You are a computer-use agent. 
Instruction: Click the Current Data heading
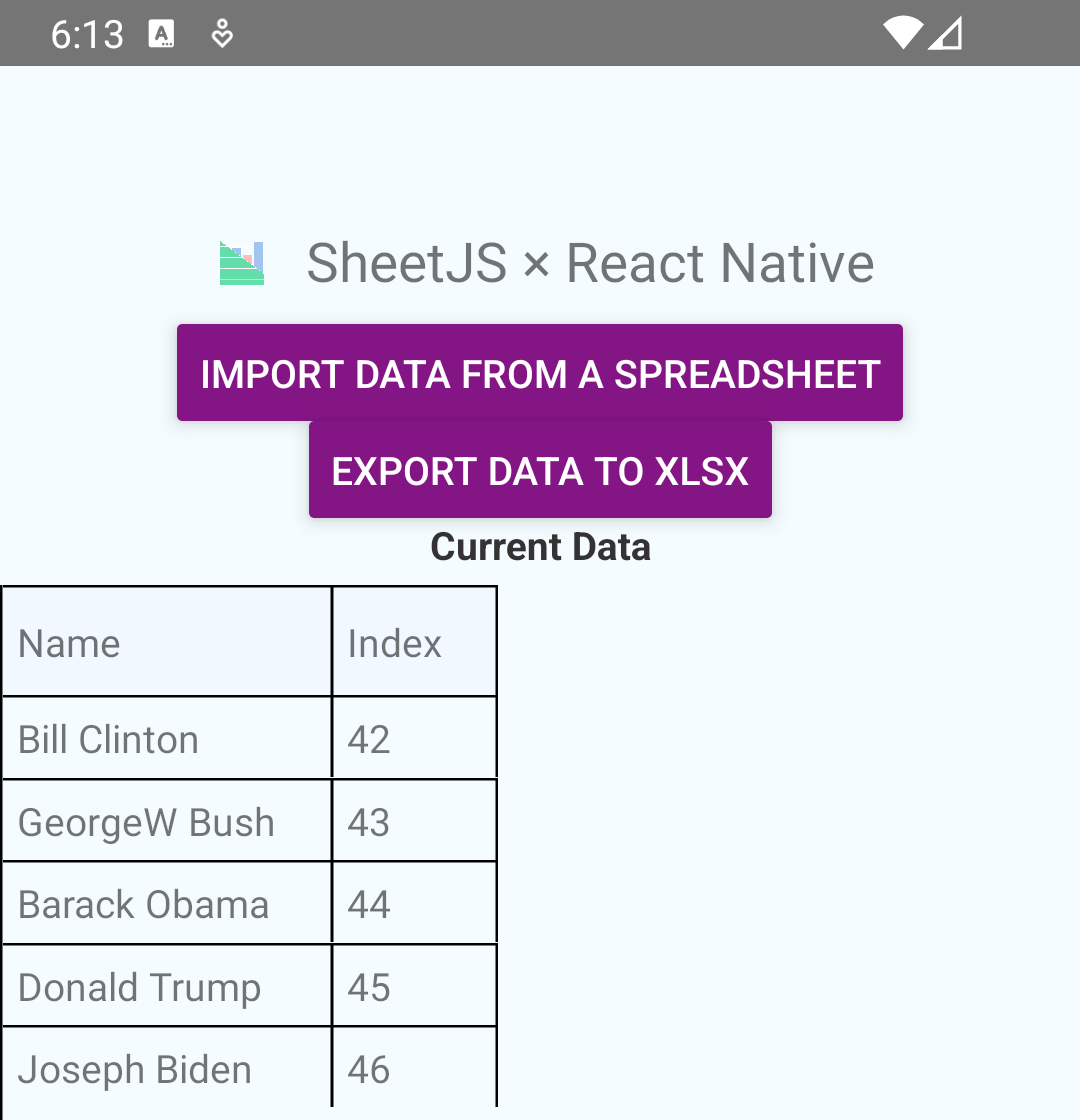[540, 546]
